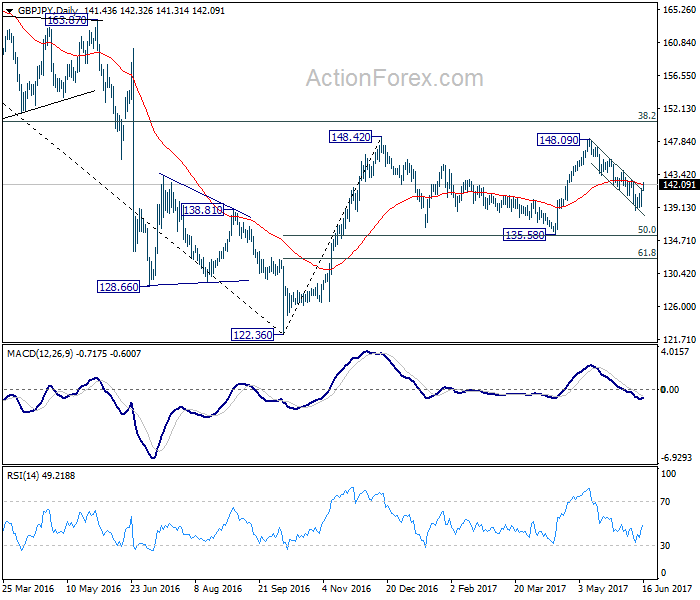This screenshot has width=700, height=600.
Task: Click the chart menu triangle beside GBPJPY
Action: (9, 11)
